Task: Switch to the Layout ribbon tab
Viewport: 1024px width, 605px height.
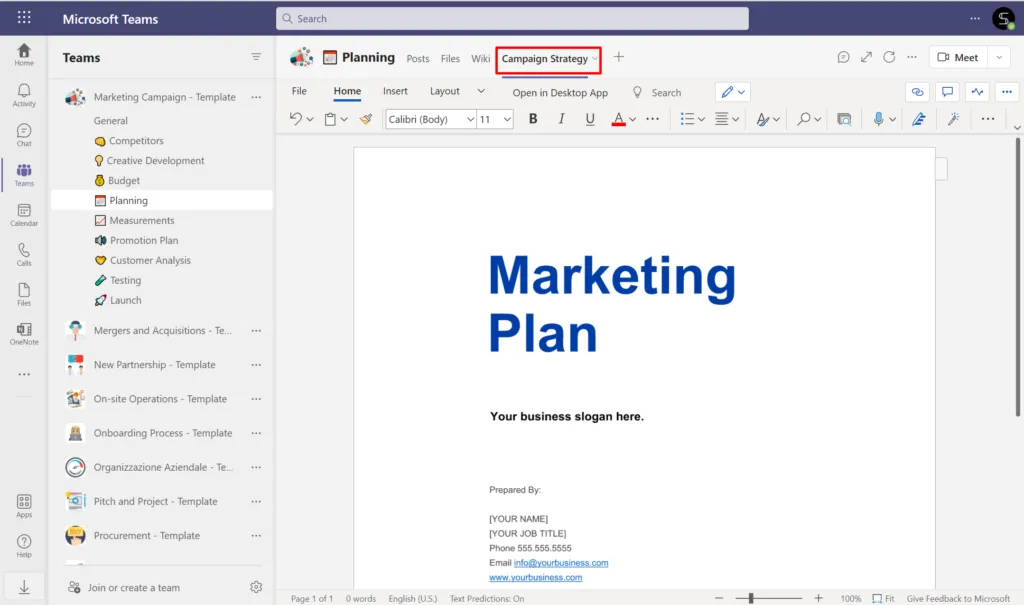Action: click(445, 91)
